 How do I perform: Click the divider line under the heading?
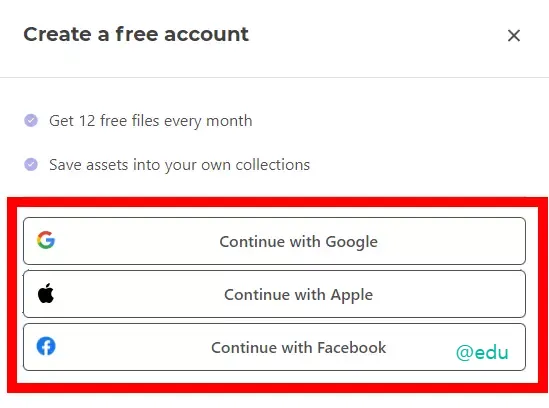tap(274, 77)
